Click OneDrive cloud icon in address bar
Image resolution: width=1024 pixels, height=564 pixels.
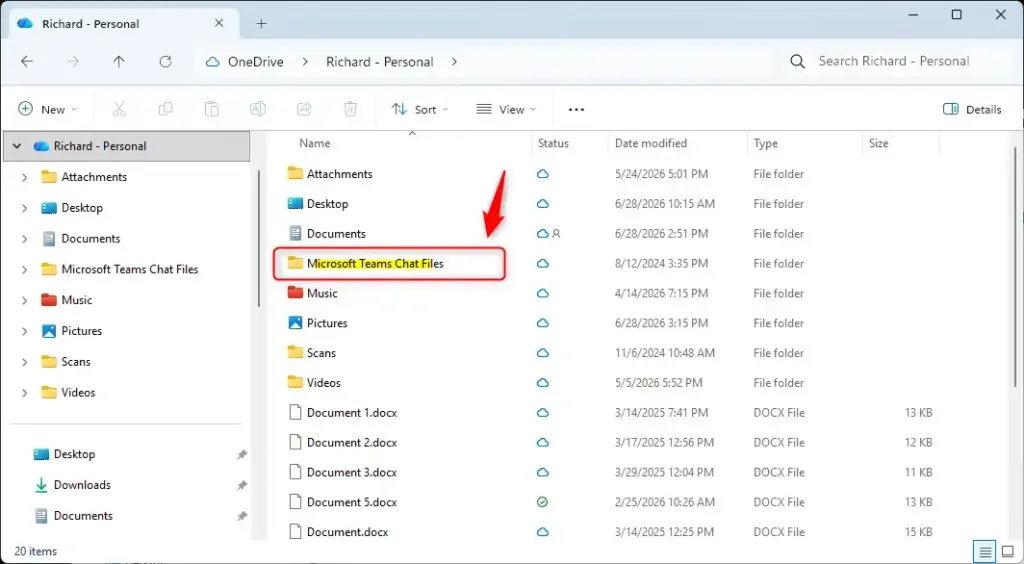212,62
